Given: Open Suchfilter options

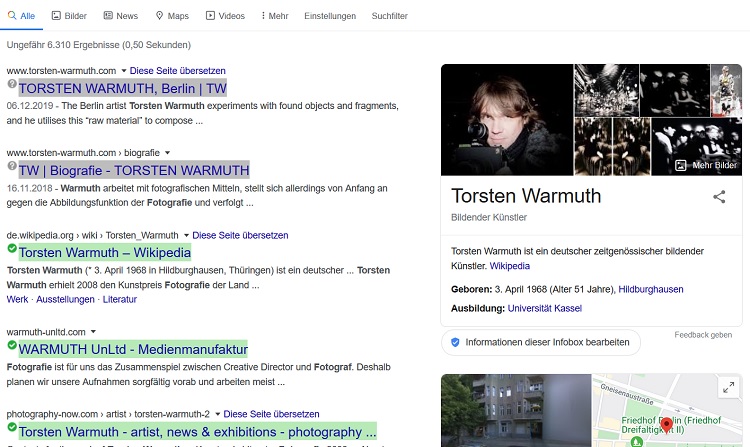Looking at the screenshot, I should point(389,16).
